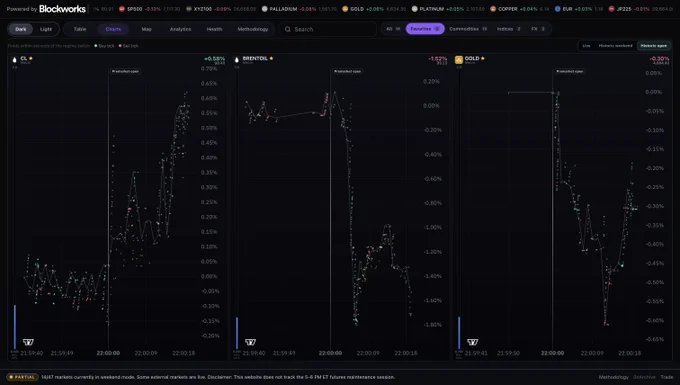This screenshot has width=680, height=385.
Task: Click the PALLADIUM ticker name
Action: tap(283, 9)
